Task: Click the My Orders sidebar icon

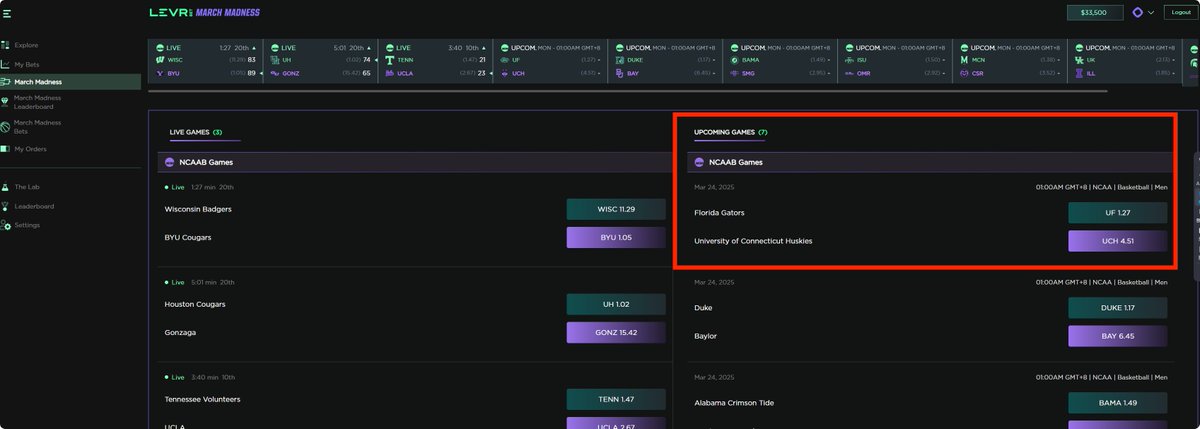Action: (6, 149)
